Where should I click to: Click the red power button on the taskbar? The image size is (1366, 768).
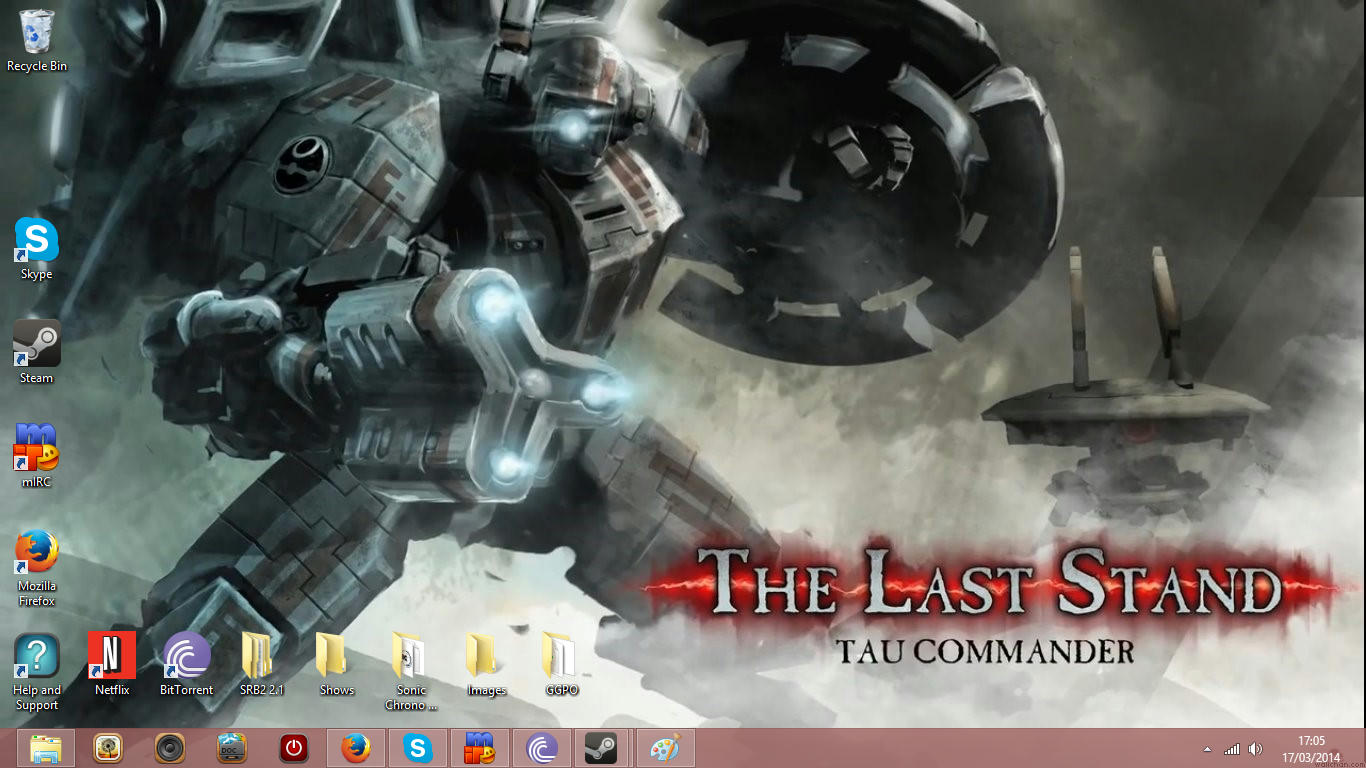294,749
